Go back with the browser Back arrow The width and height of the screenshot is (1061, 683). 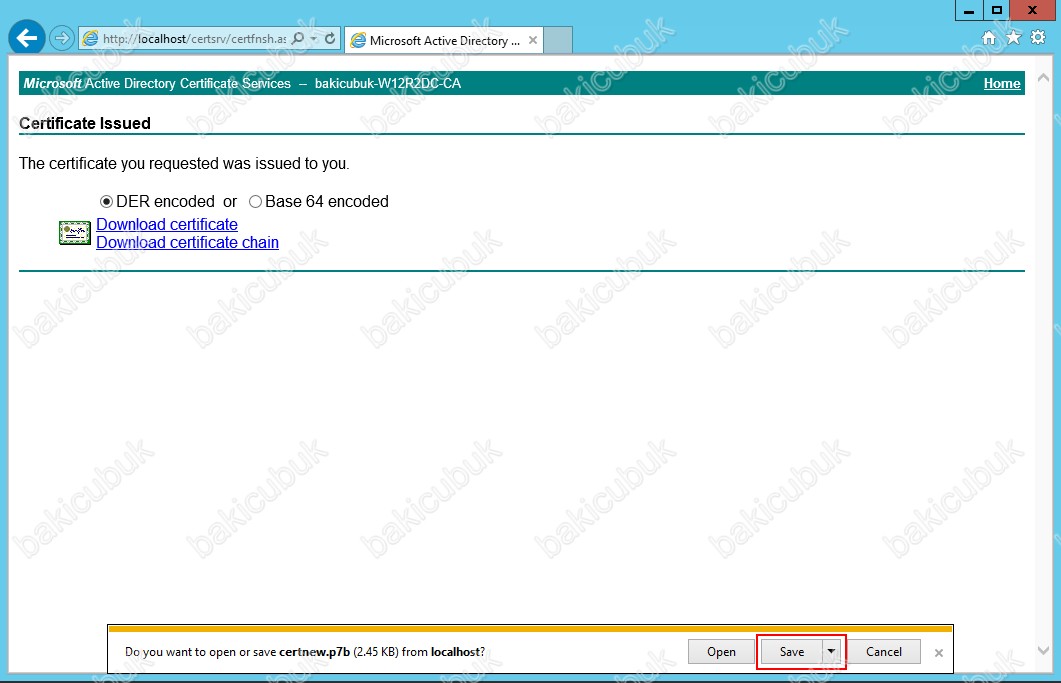27,38
